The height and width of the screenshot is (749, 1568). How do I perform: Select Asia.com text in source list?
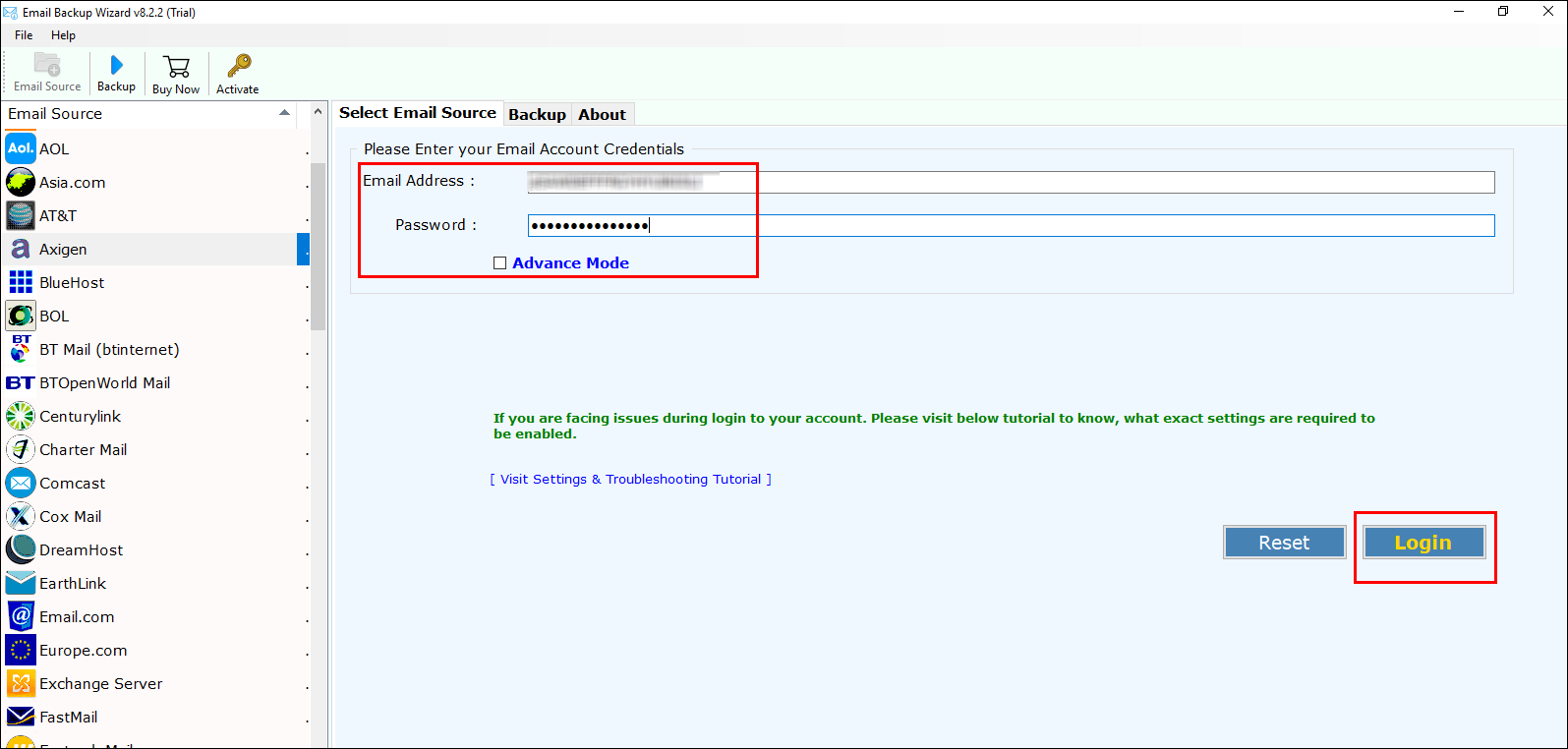(72, 183)
